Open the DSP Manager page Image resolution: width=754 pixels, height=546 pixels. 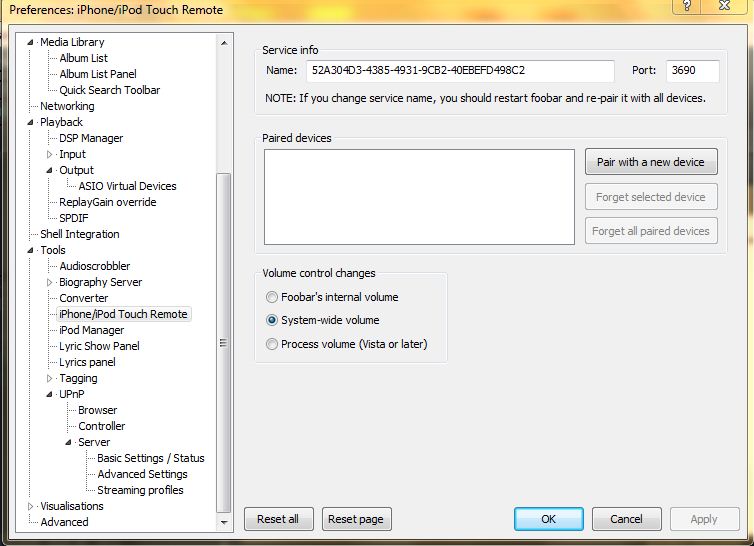91,139
